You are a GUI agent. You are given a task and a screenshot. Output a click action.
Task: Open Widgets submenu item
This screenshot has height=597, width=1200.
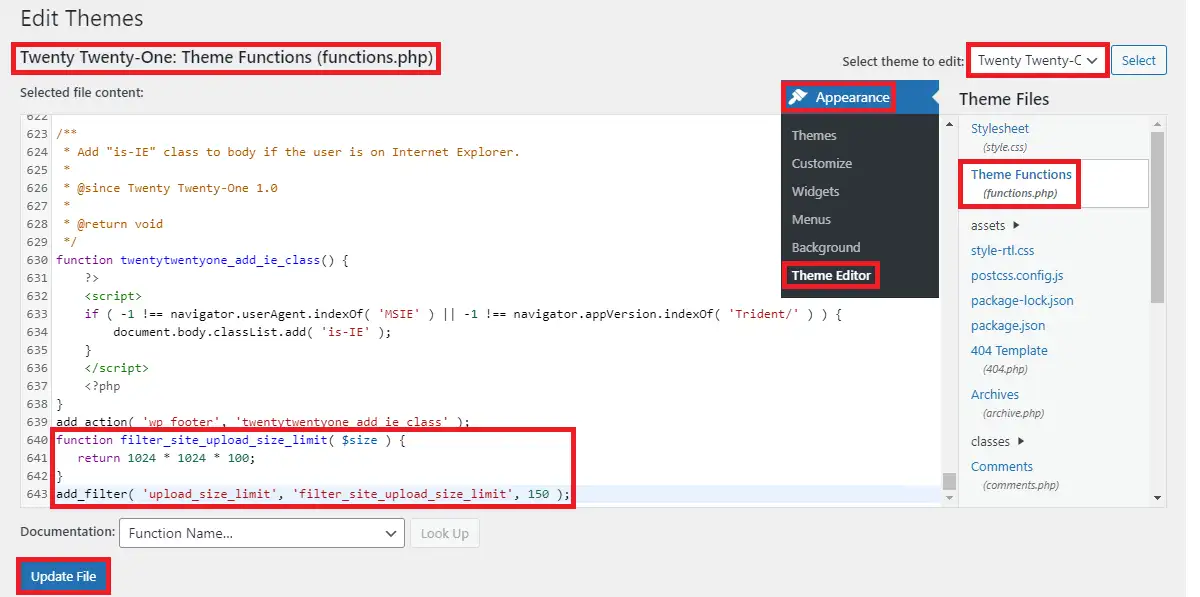815,191
